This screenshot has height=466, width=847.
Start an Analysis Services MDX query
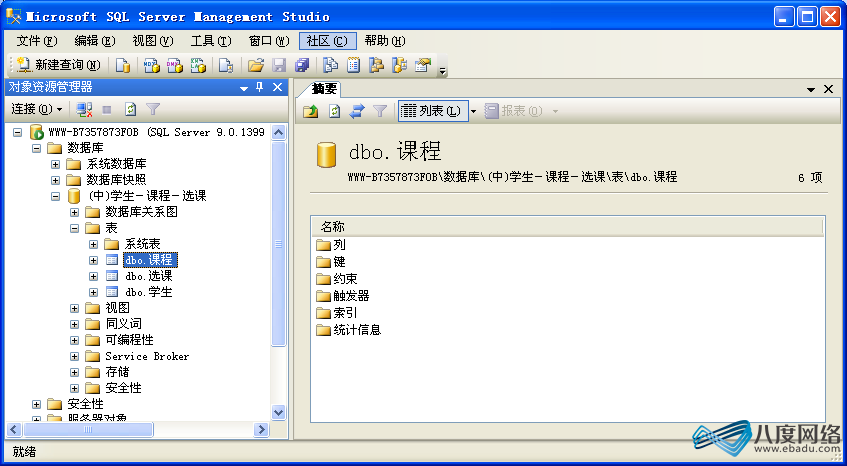pyautogui.click(x=152, y=66)
